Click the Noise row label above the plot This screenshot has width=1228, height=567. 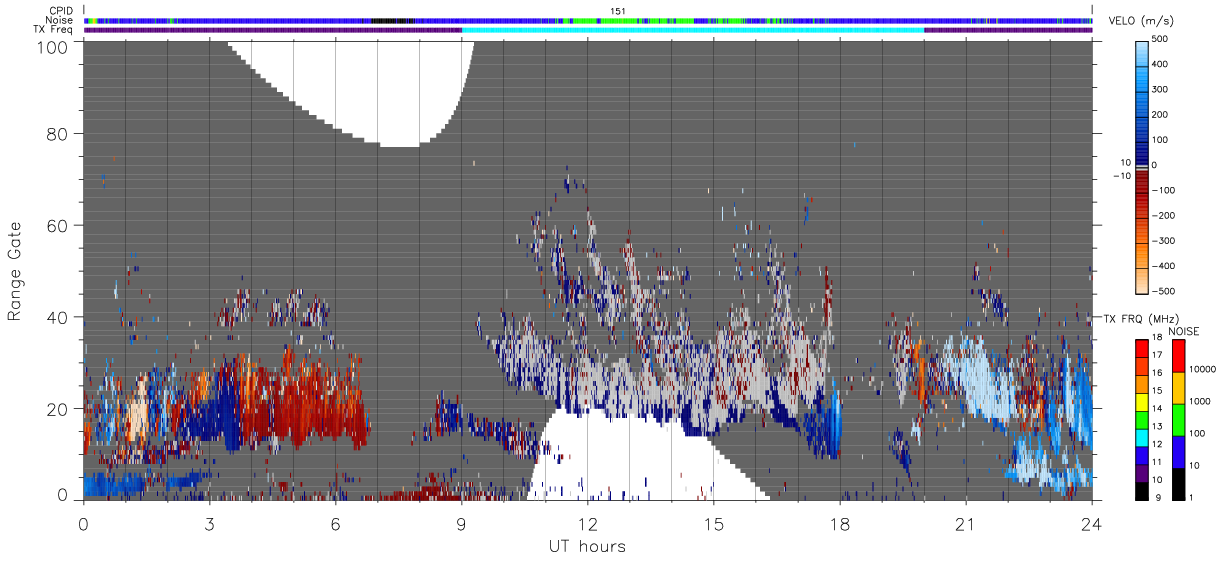pos(59,20)
